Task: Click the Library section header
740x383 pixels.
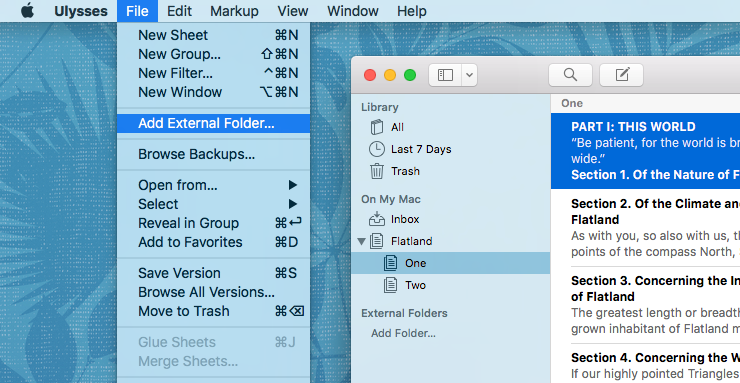Action: (380, 108)
